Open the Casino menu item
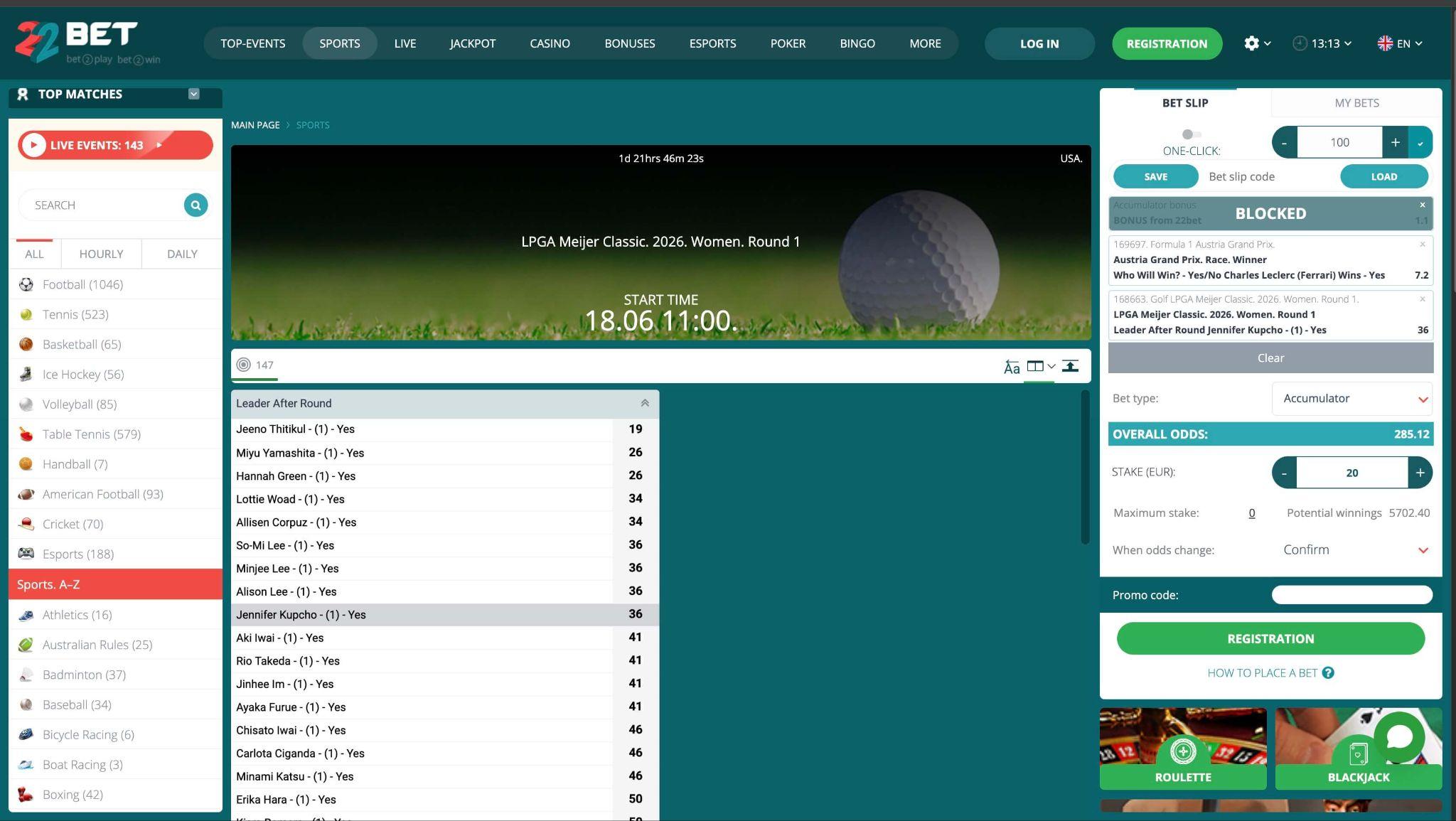 550,43
